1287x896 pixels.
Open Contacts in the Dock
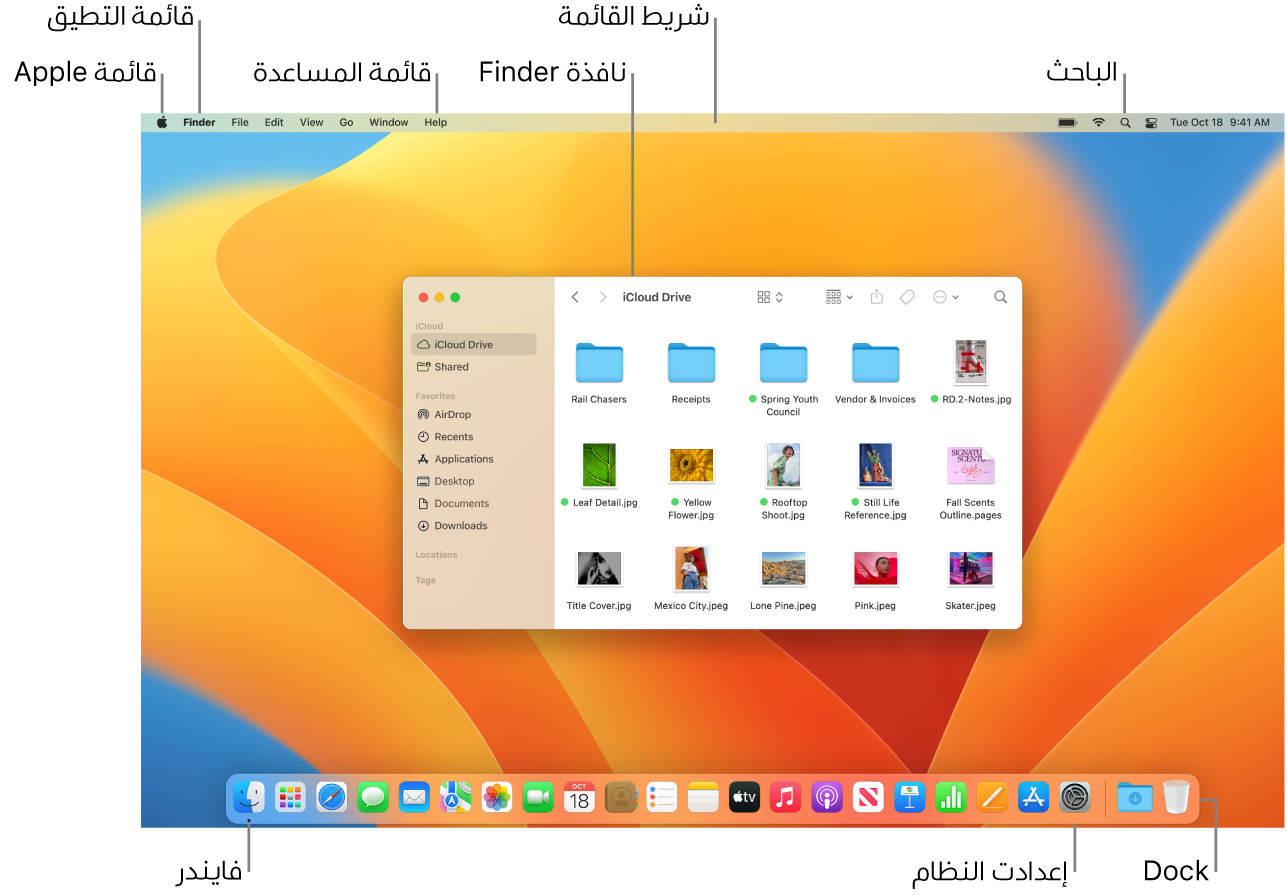[621, 797]
